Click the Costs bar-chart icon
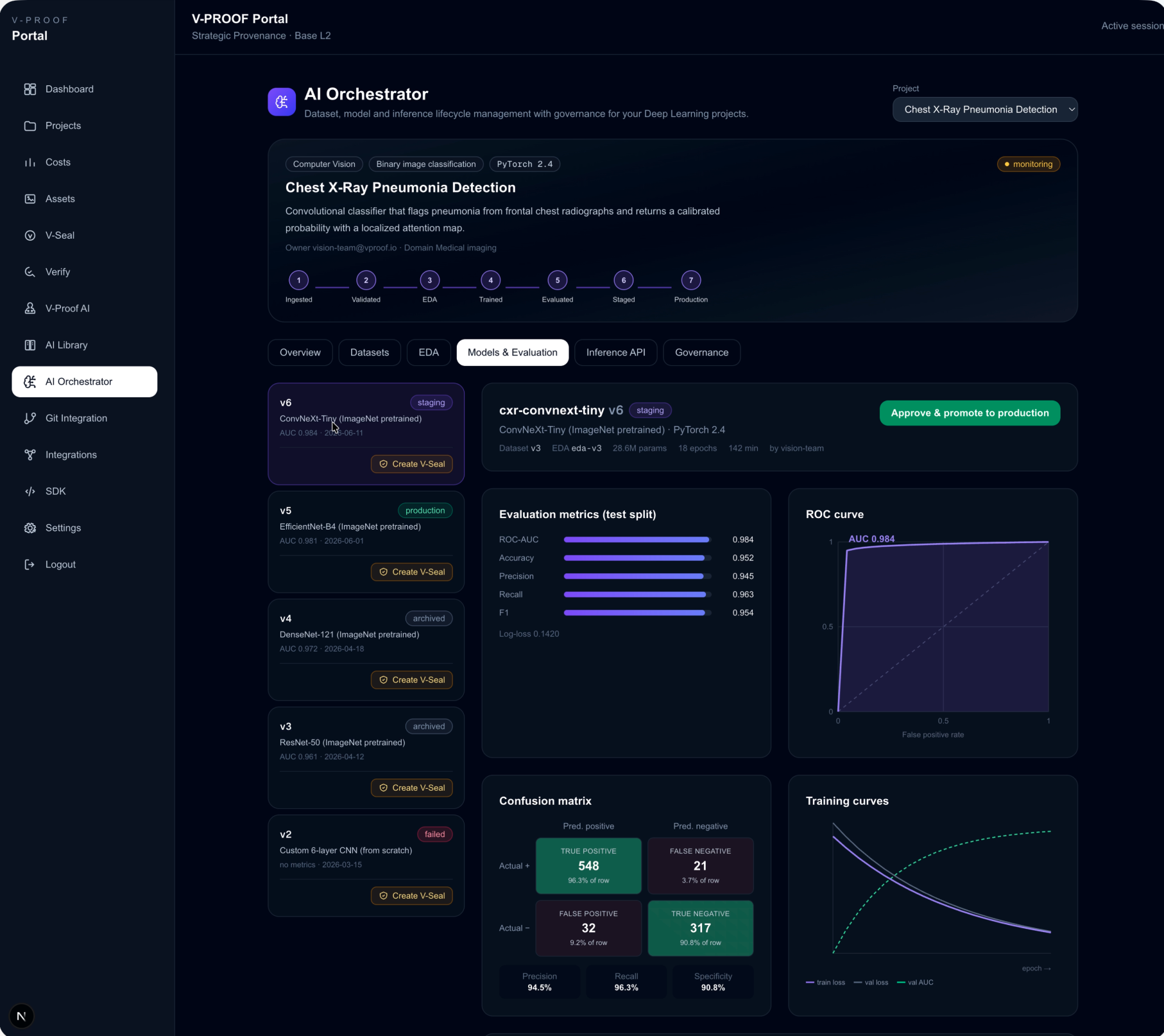The height and width of the screenshot is (1036, 1164). pos(30,162)
